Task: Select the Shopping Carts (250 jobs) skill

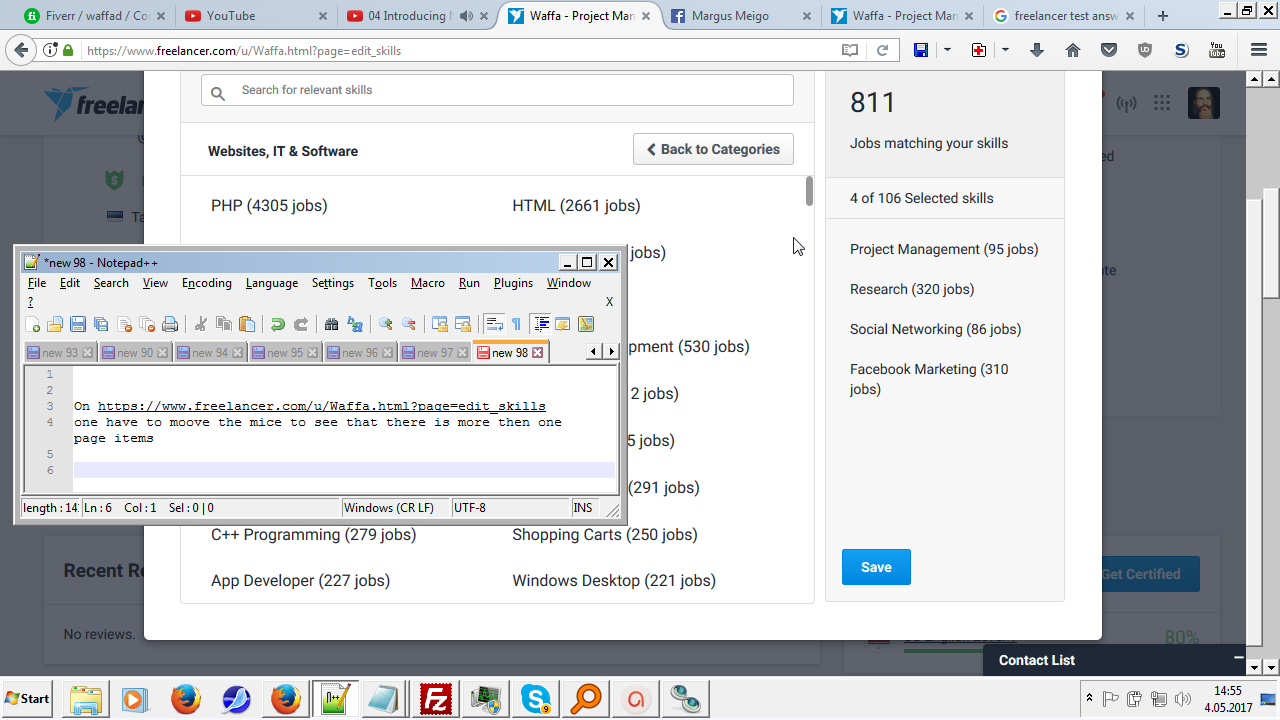Action: (605, 535)
